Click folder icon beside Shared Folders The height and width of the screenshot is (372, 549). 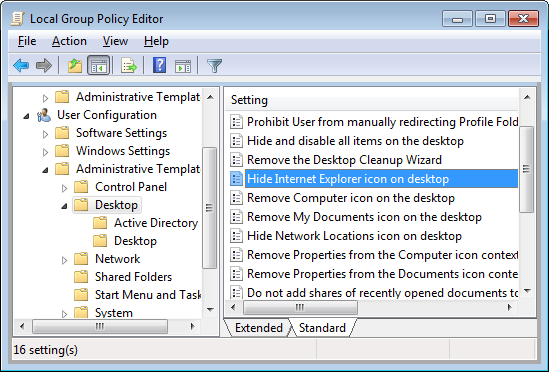point(81,277)
